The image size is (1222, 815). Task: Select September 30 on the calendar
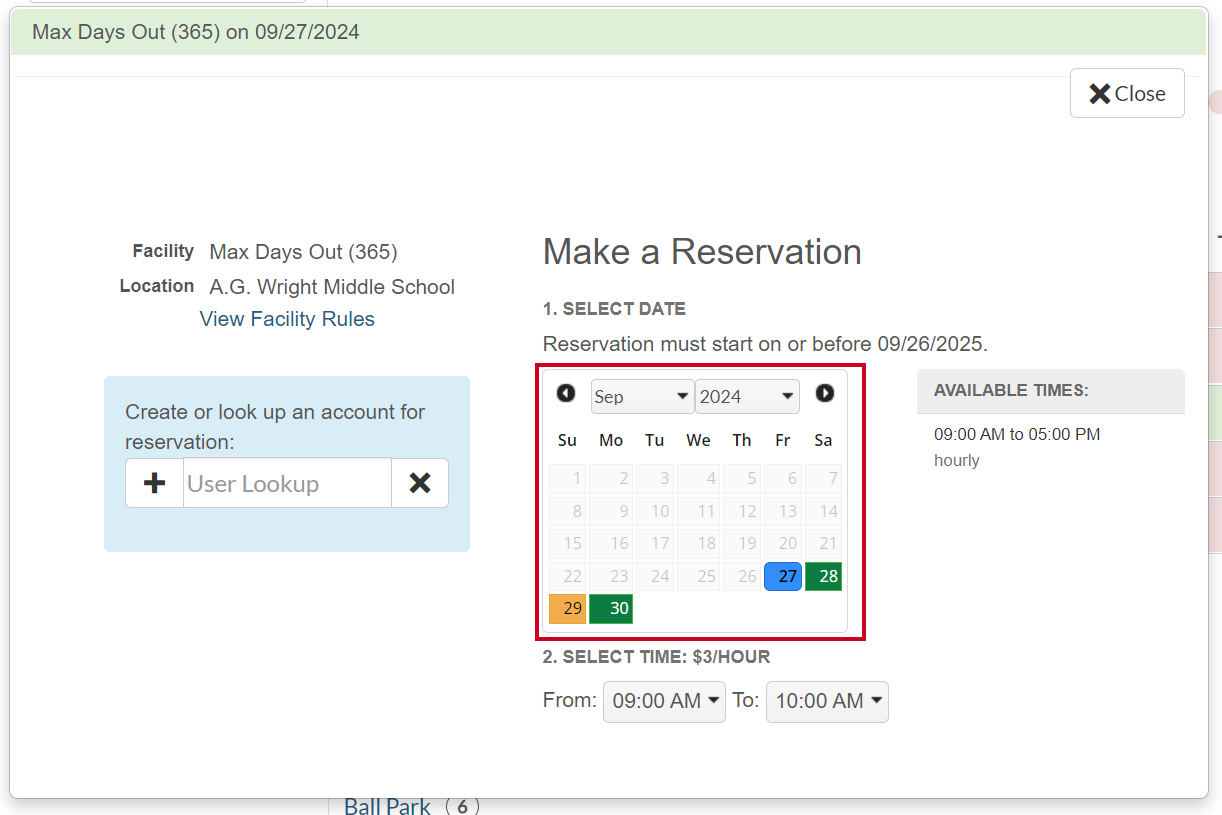pos(611,608)
